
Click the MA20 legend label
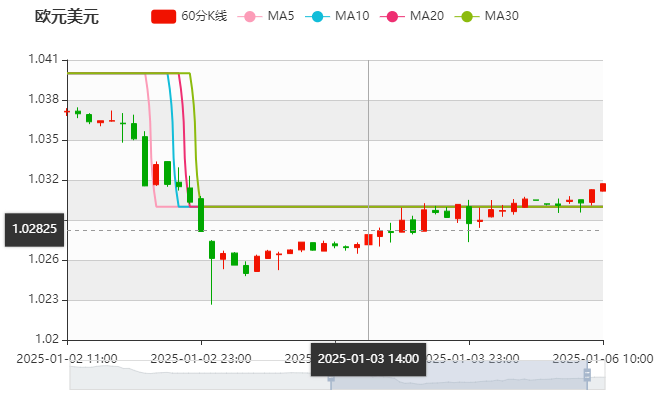pyautogui.click(x=426, y=16)
